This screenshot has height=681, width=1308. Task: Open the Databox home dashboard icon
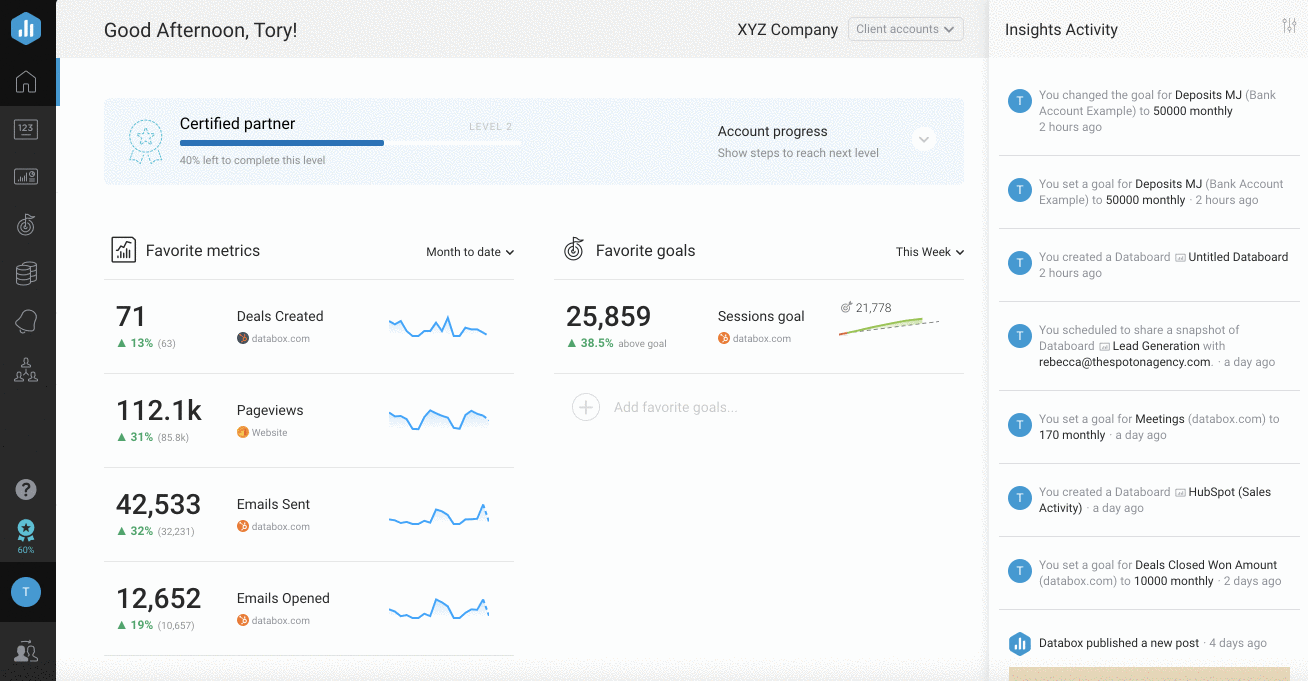pyautogui.click(x=27, y=82)
